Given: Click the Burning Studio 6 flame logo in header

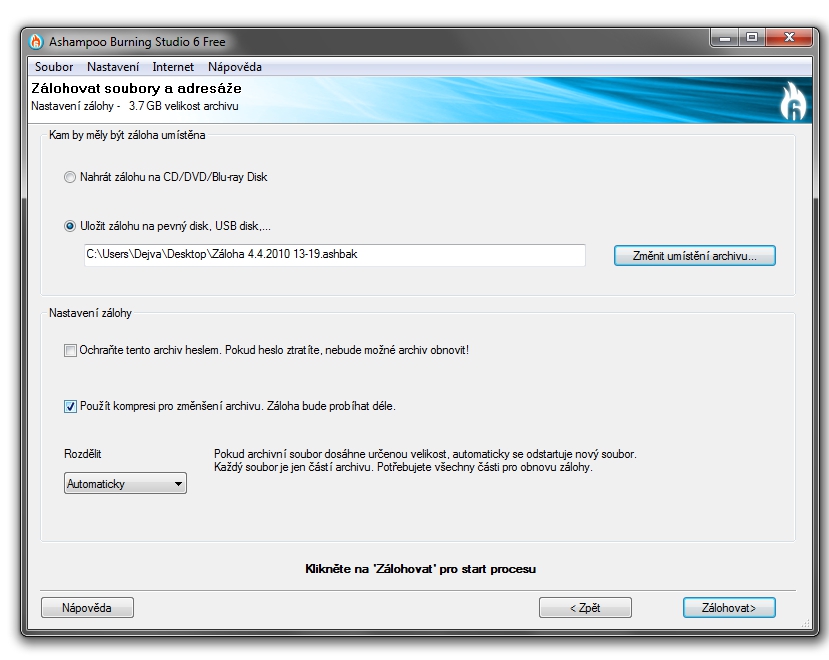Looking at the screenshot, I should coord(793,100).
